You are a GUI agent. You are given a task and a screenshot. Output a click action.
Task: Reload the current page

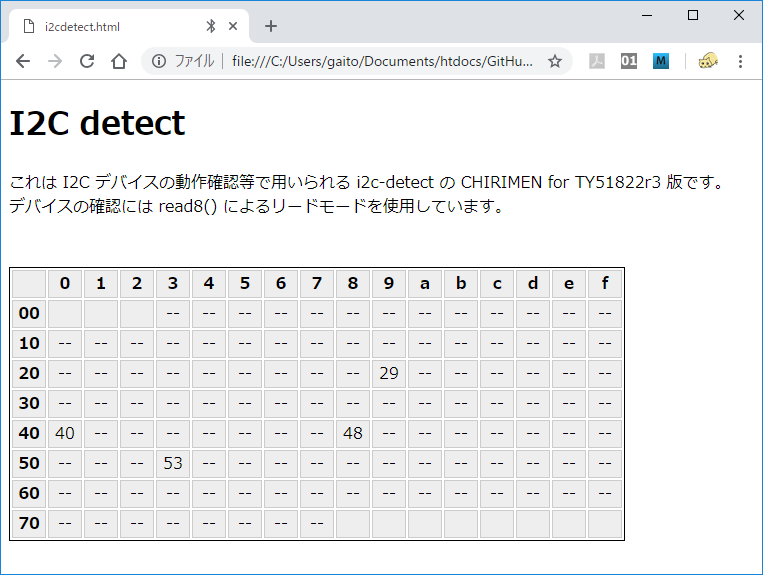pyautogui.click(x=87, y=61)
